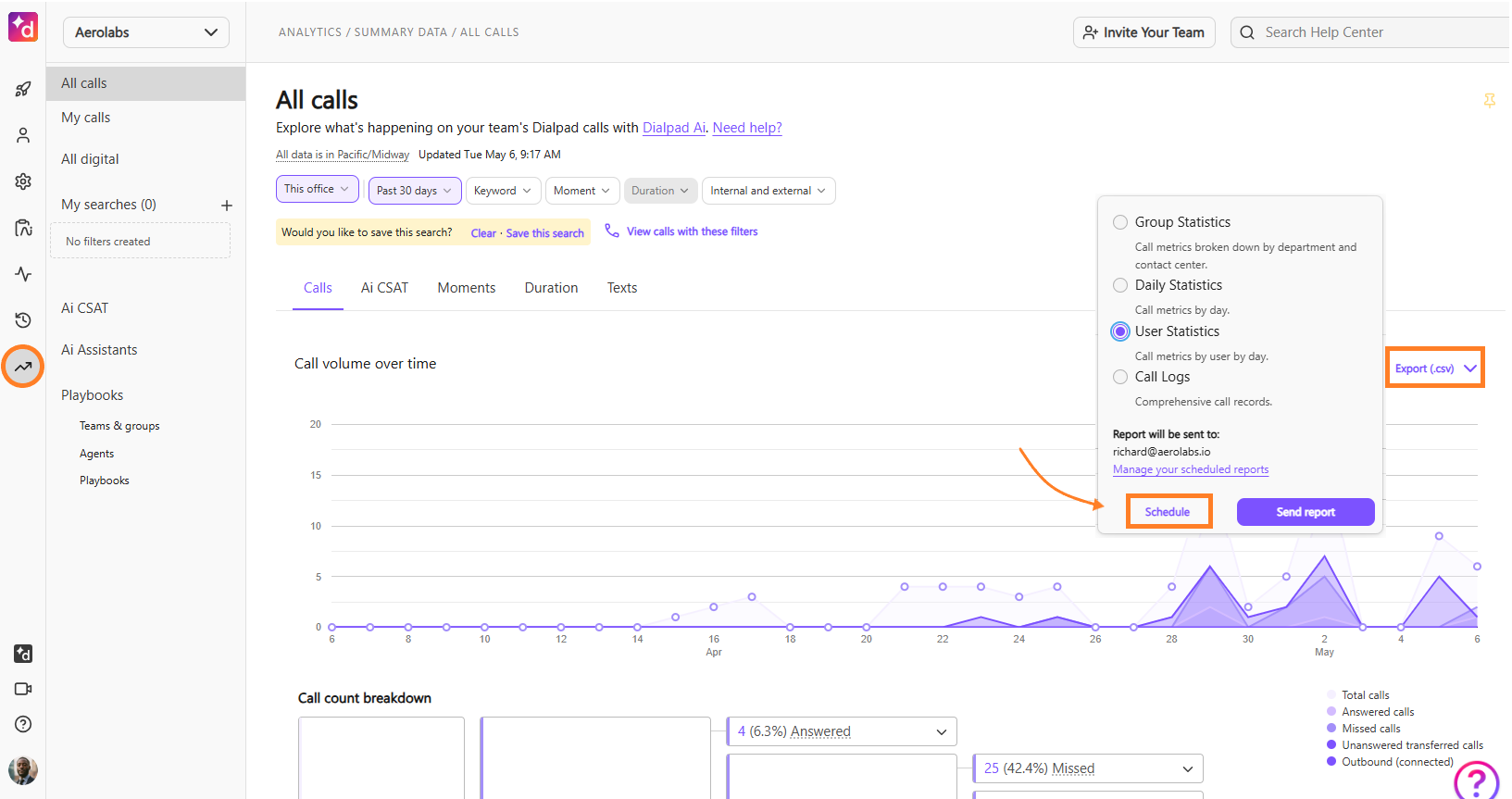Open the Past 30 days filter dropdown
Viewport: 1512px width, 799px height.
point(415,191)
